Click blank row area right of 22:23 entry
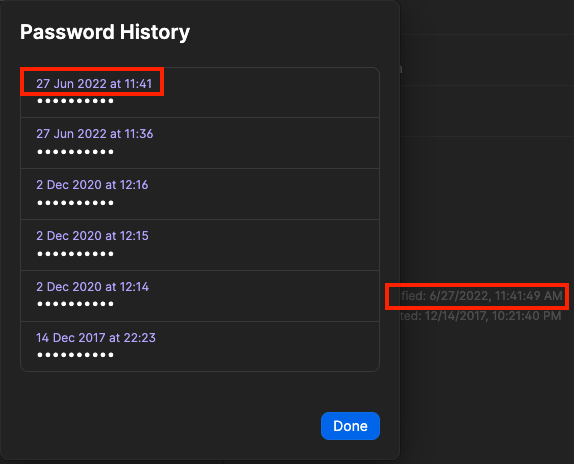574x464 pixels. tap(267, 346)
